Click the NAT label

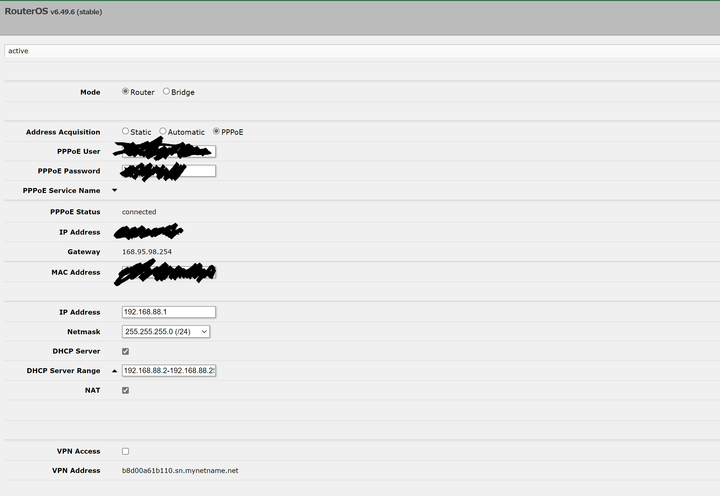tap(92, 390)
